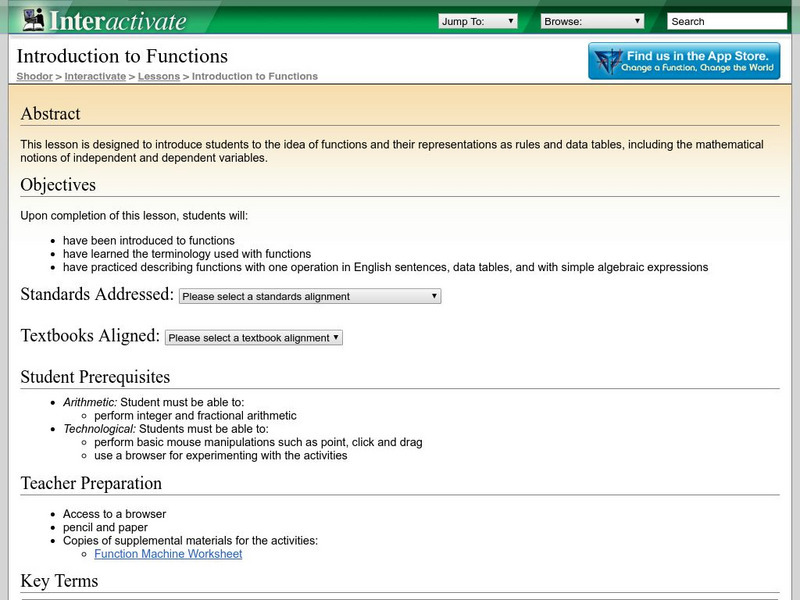Viewport: 800px width, 600px height.
Task: Click the Student Prerequisites heading
Action: coord(95,377)
